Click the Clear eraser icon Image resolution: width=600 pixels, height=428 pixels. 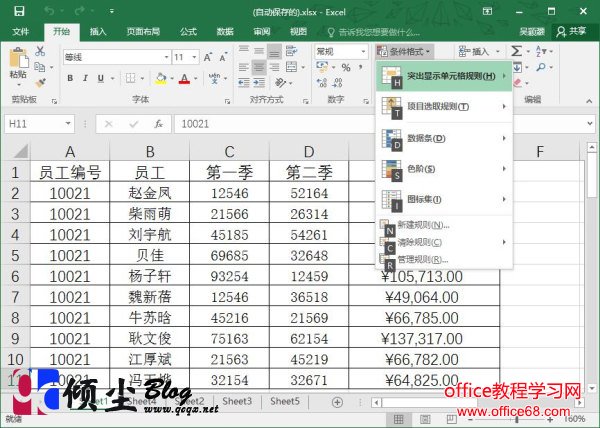click(518, 83)
